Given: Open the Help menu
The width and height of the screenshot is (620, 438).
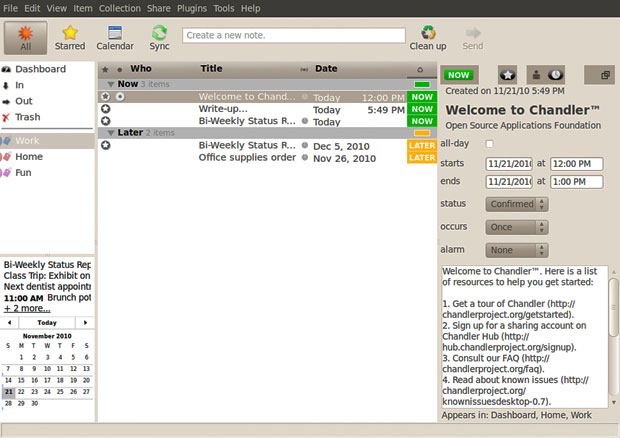Looking at the screenshot, I should [x=251, y=8].
